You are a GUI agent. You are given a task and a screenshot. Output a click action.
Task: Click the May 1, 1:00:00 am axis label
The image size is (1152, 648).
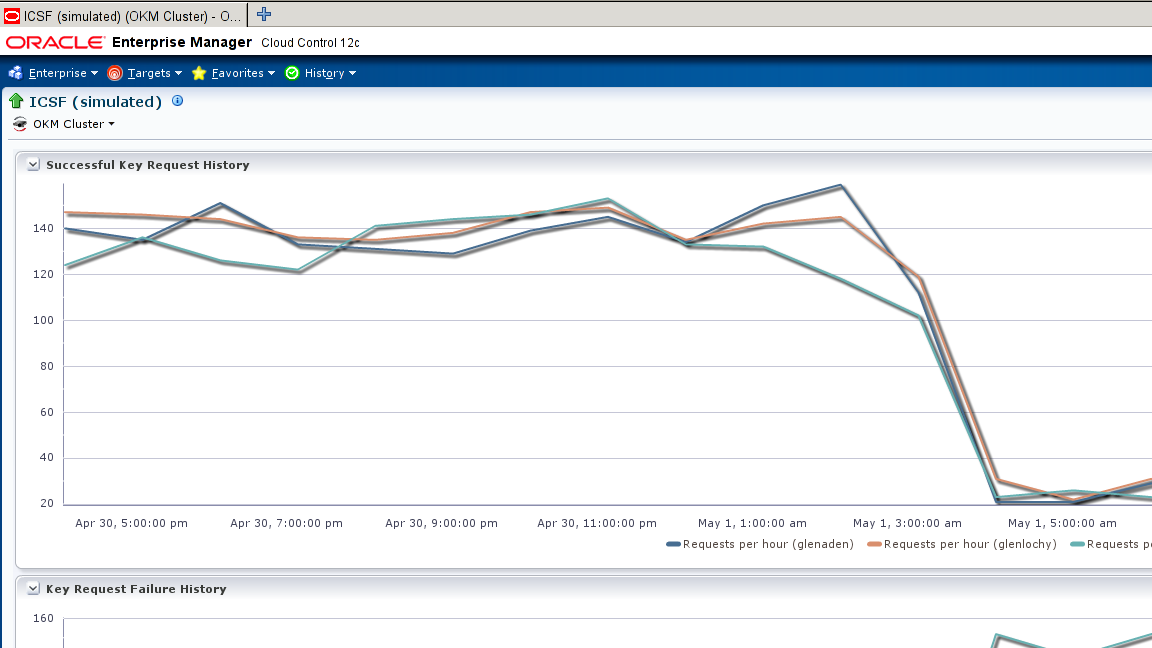(752, 523)
